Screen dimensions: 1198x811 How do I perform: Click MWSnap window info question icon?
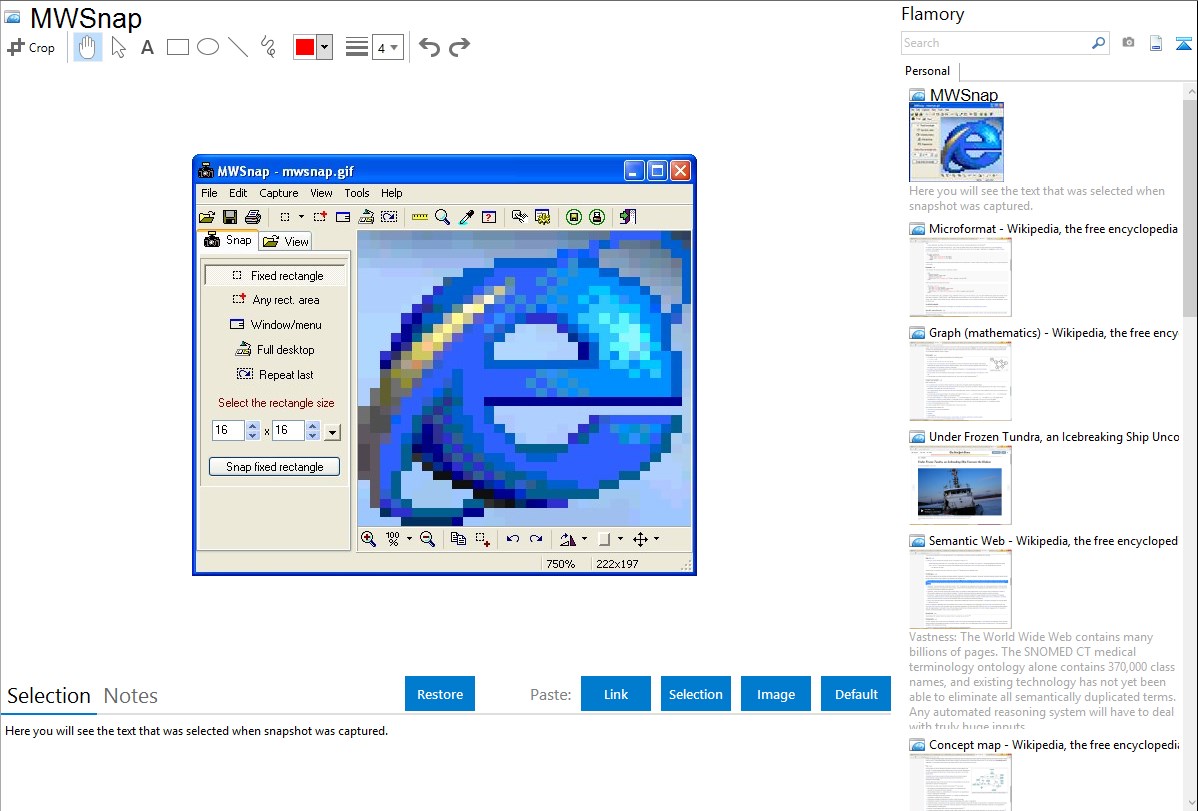(x=489, y=217)
